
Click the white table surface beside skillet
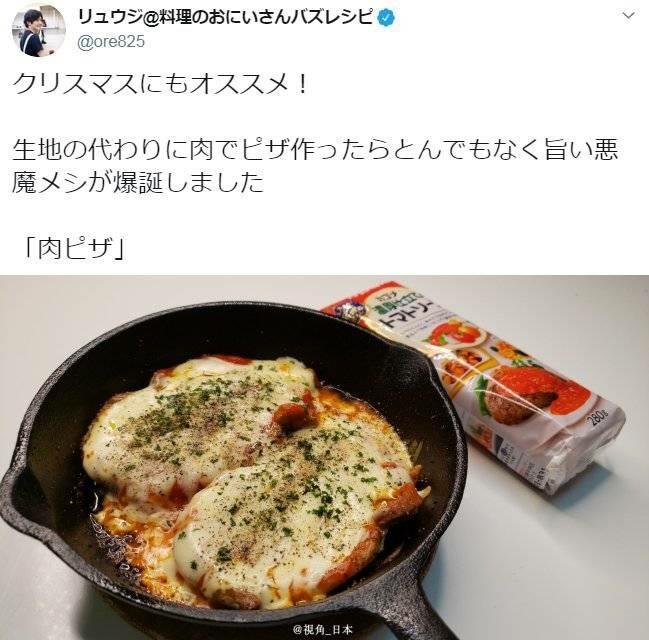(538, 559)
